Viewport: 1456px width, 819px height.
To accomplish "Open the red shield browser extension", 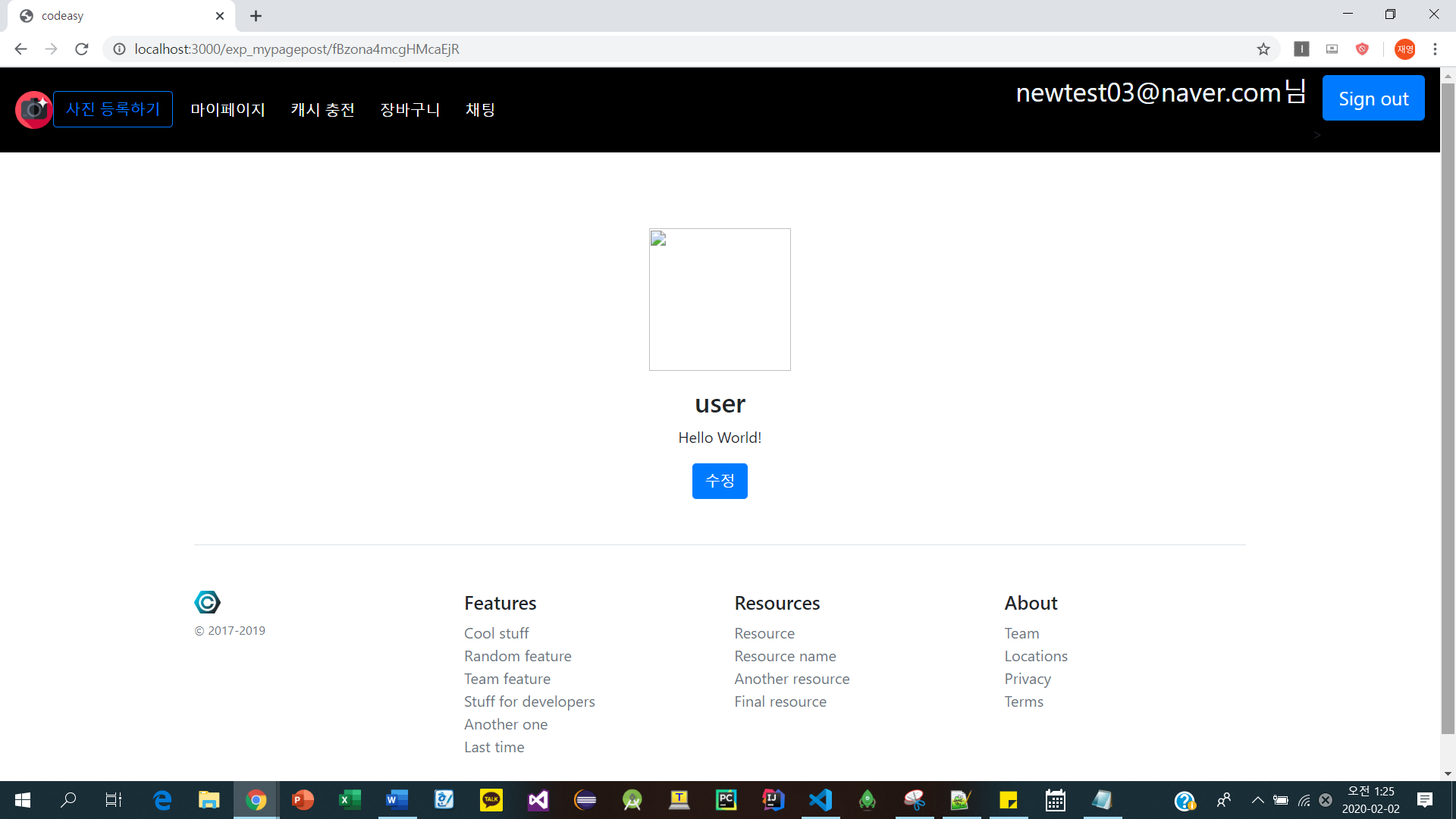I will [1362, 49].
